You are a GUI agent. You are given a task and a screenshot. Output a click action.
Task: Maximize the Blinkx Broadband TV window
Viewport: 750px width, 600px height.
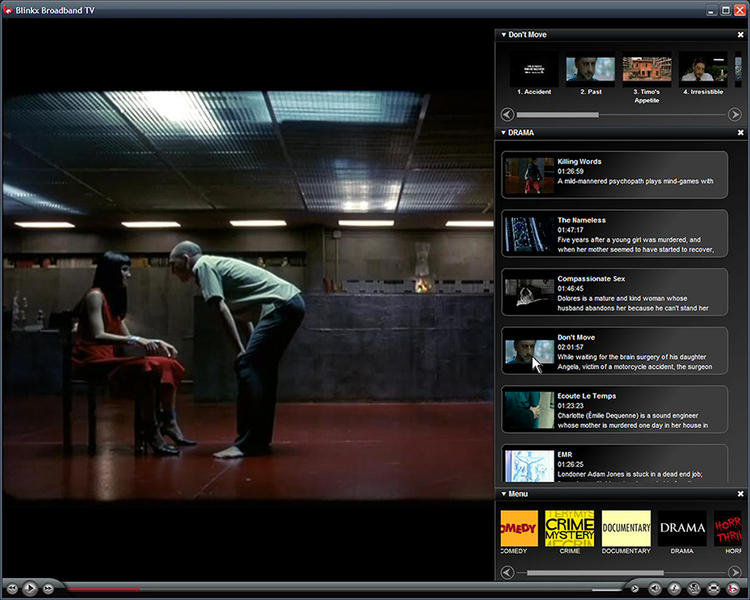point(726,10)
